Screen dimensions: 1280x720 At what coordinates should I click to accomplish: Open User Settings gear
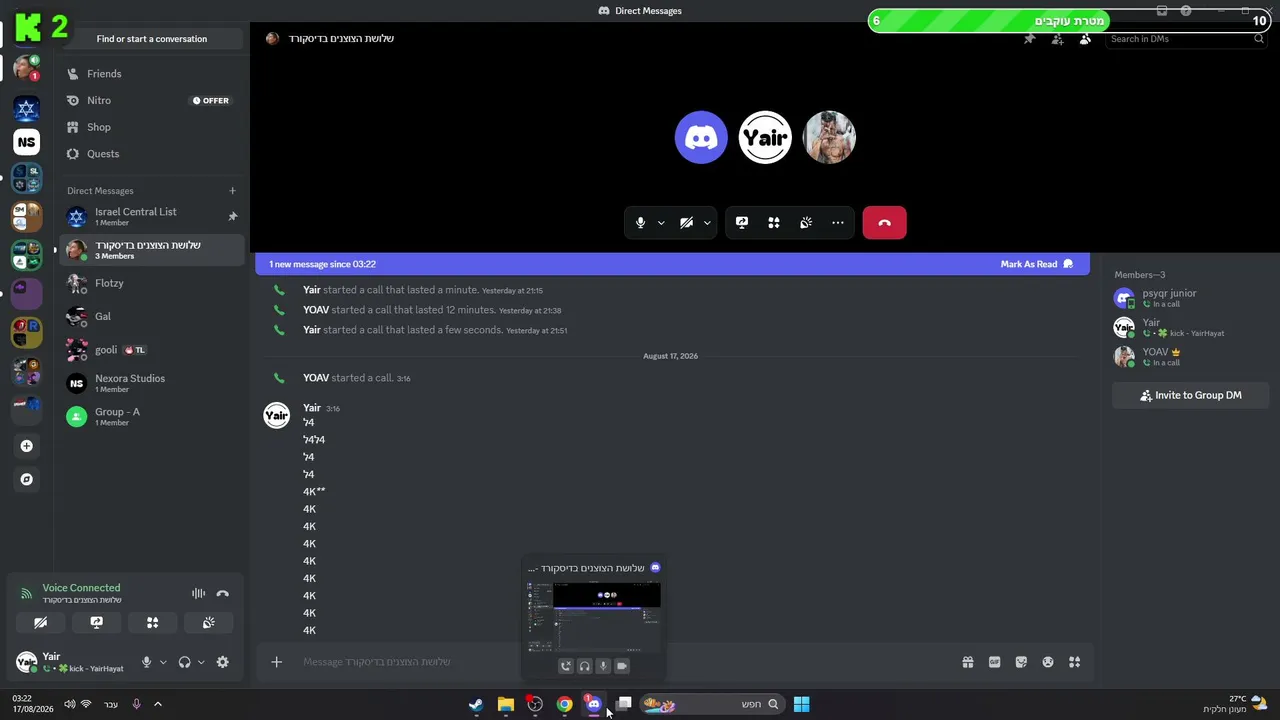tap(222, 662)
